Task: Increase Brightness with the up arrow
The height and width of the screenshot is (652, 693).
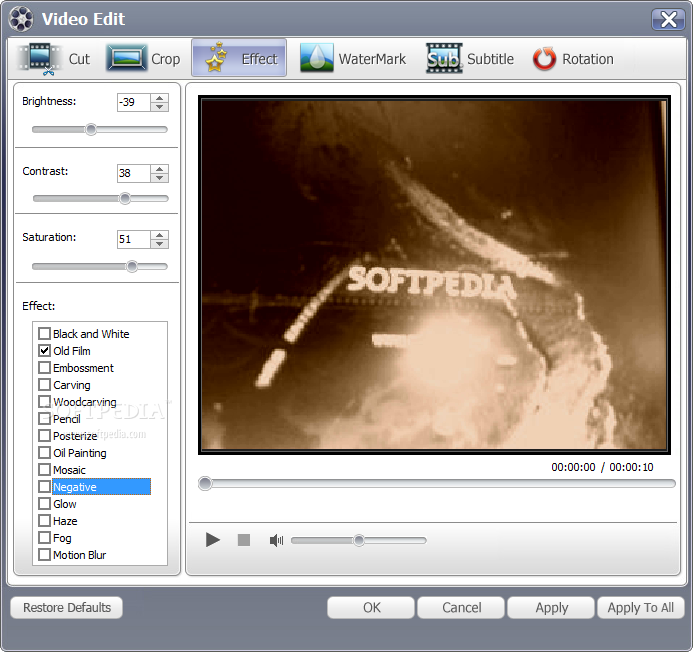Action: (x=160, y=98)
